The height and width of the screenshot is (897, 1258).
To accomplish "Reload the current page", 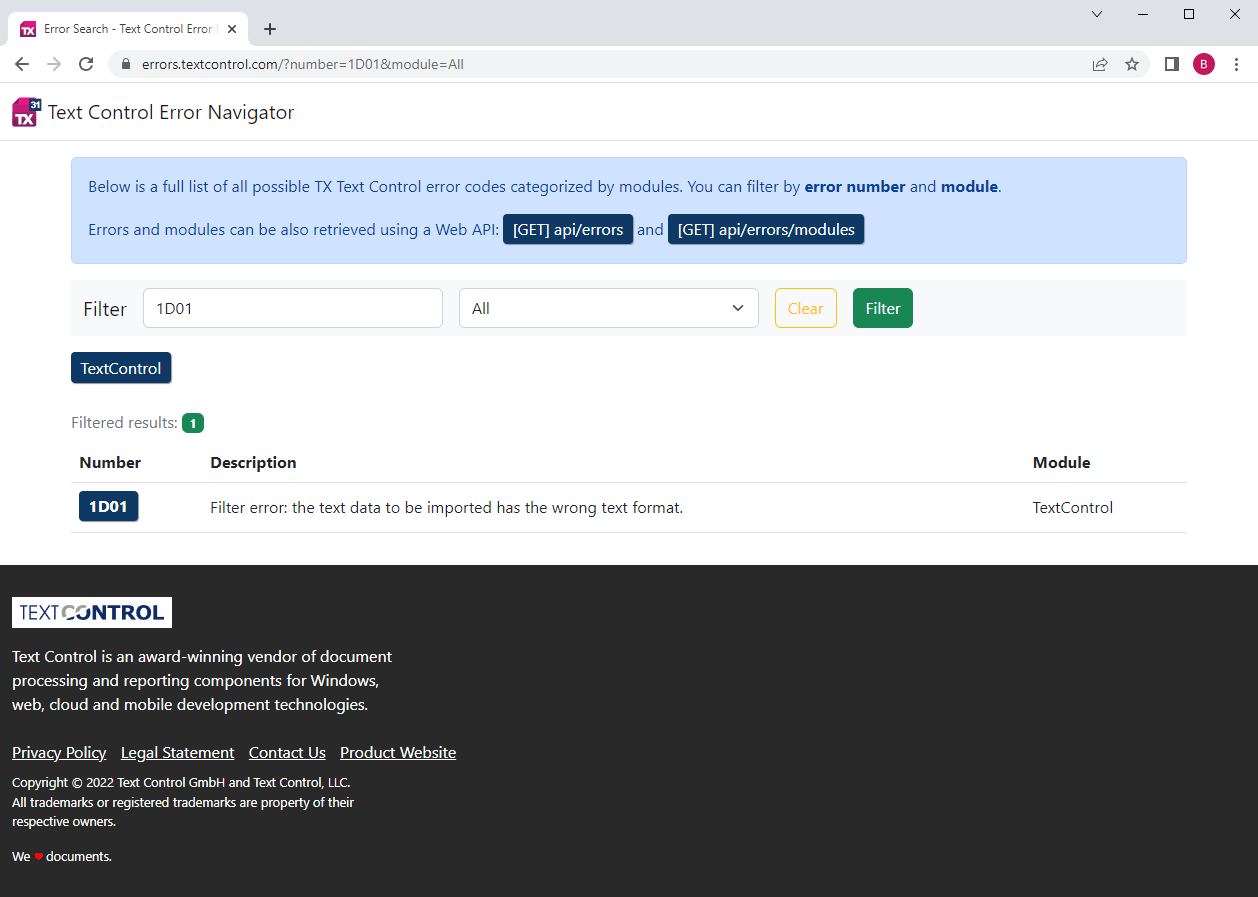I will click(86, 64).
